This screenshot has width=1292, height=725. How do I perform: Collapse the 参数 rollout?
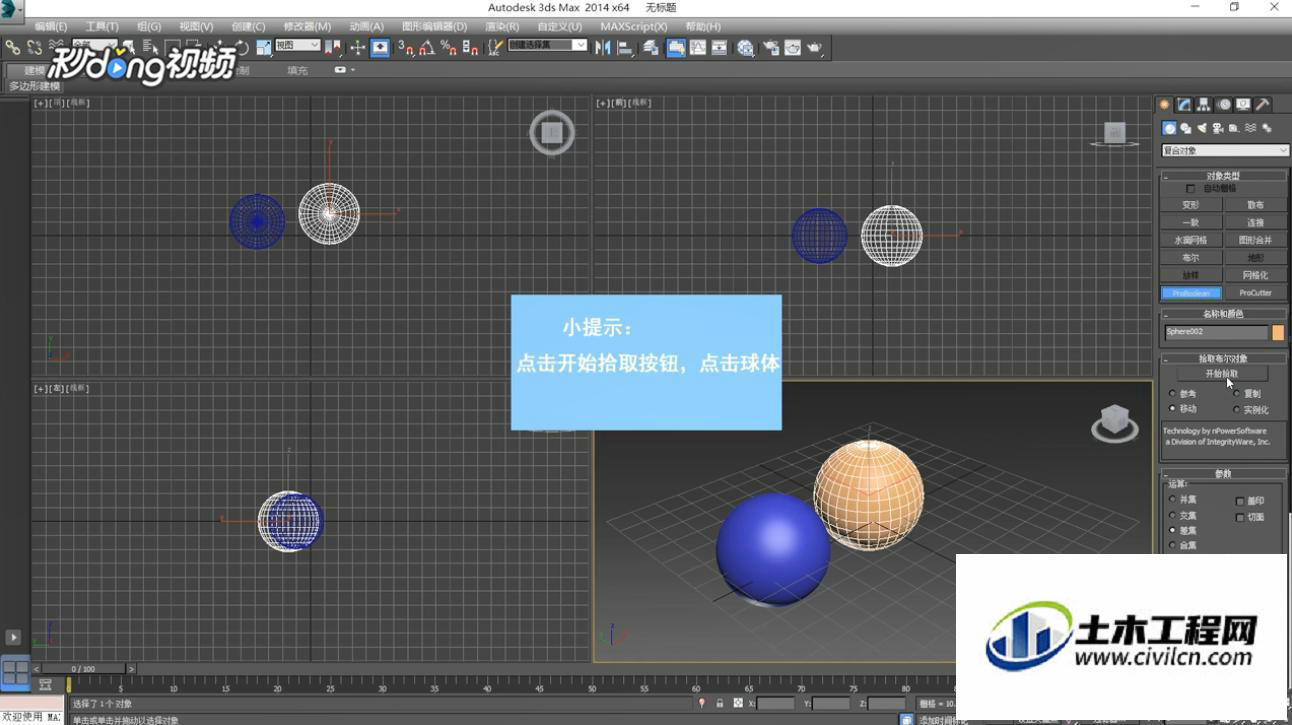coord(1222,474)
